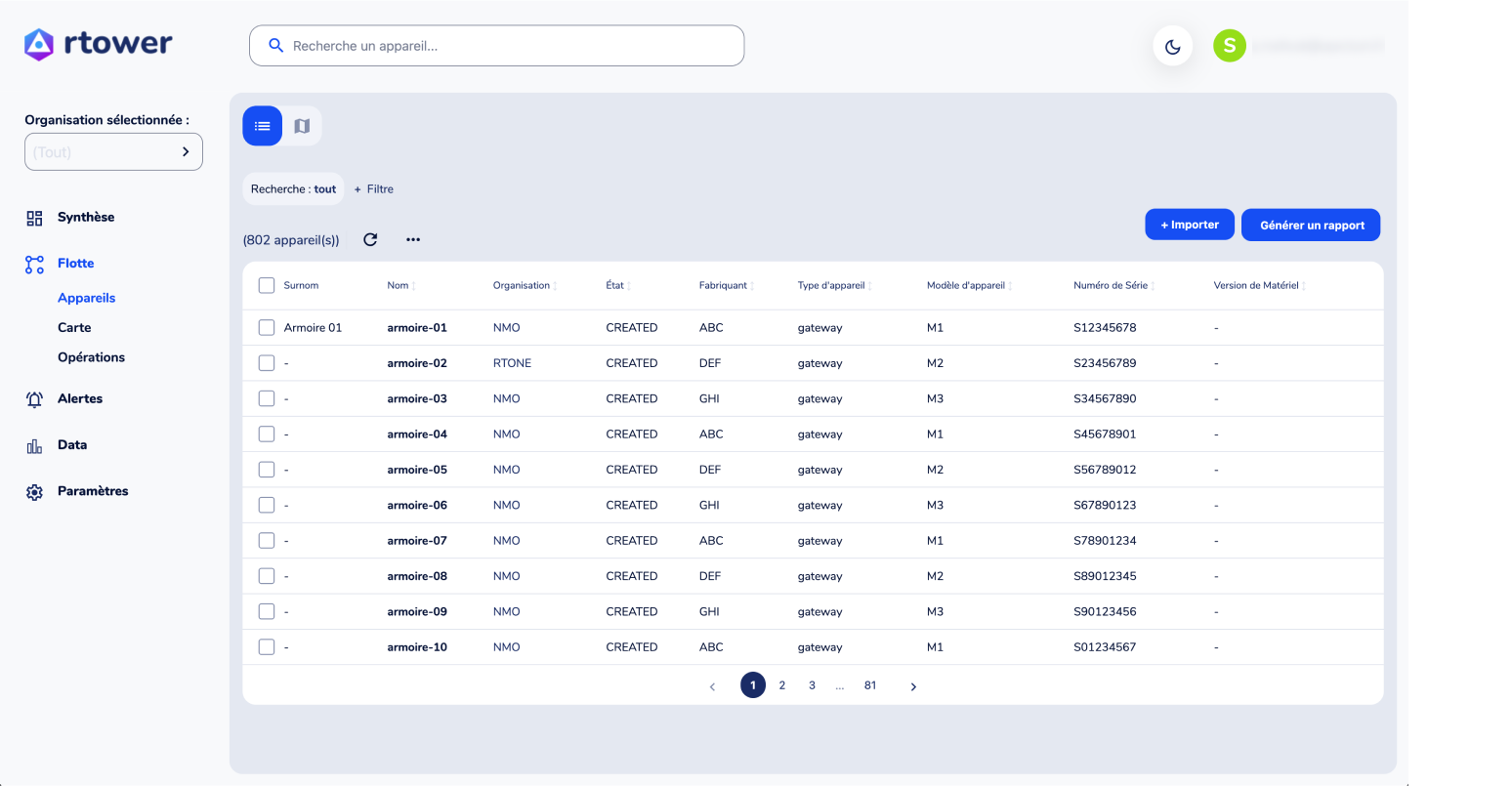
Task: Go to next page arrow
Action: pos(913,686)
